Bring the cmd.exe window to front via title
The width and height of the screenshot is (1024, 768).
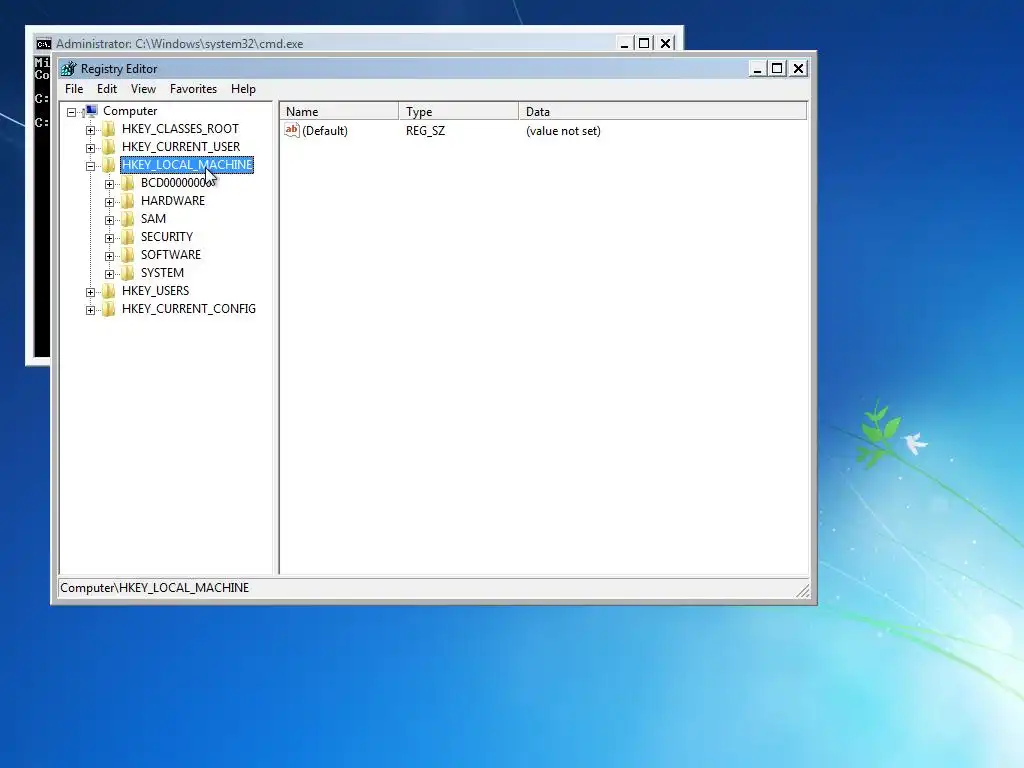tap(180, 44)
